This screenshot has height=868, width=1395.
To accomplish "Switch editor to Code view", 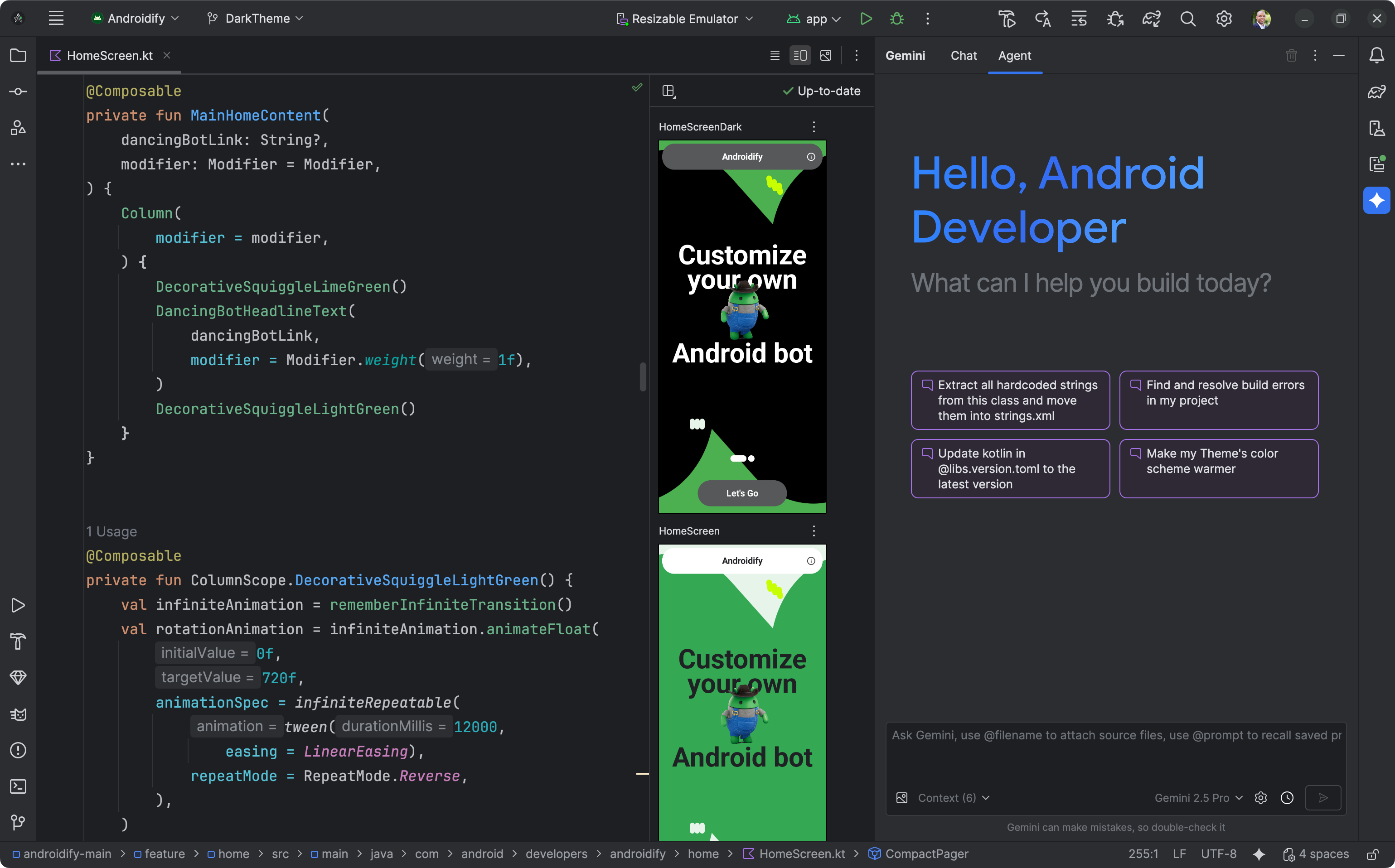I will [x=774, y=55].
